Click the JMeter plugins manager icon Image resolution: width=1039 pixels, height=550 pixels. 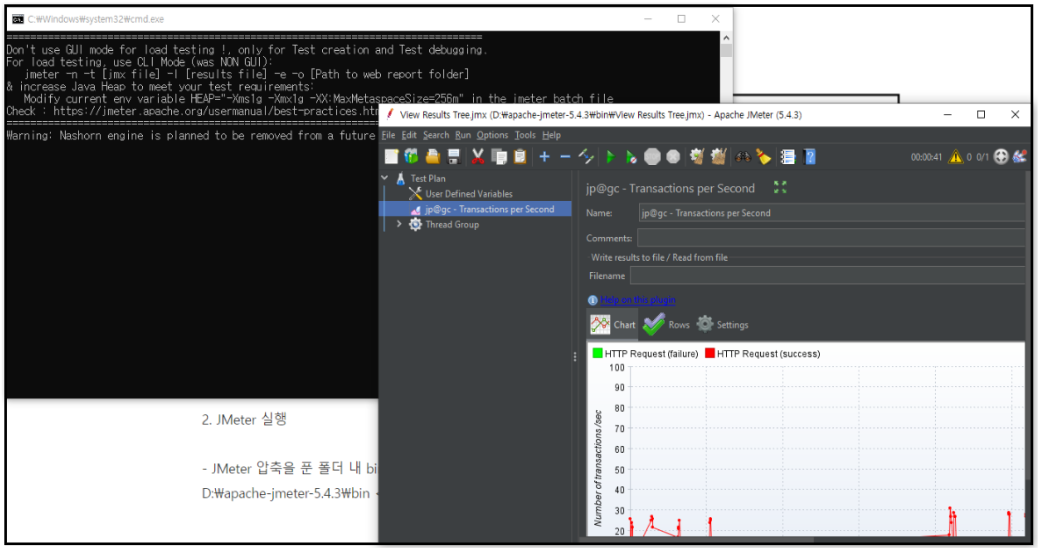click(1020, 157)
